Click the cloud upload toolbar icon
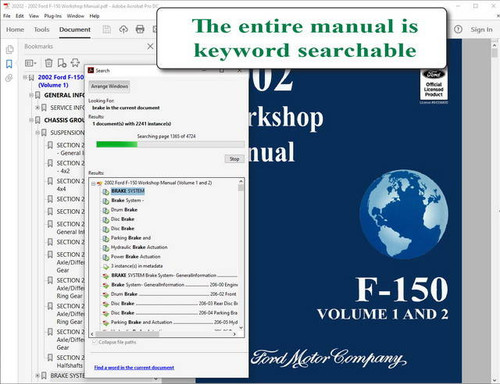The height and width of the screenshot is (384, 500). (x=123, y=30)
